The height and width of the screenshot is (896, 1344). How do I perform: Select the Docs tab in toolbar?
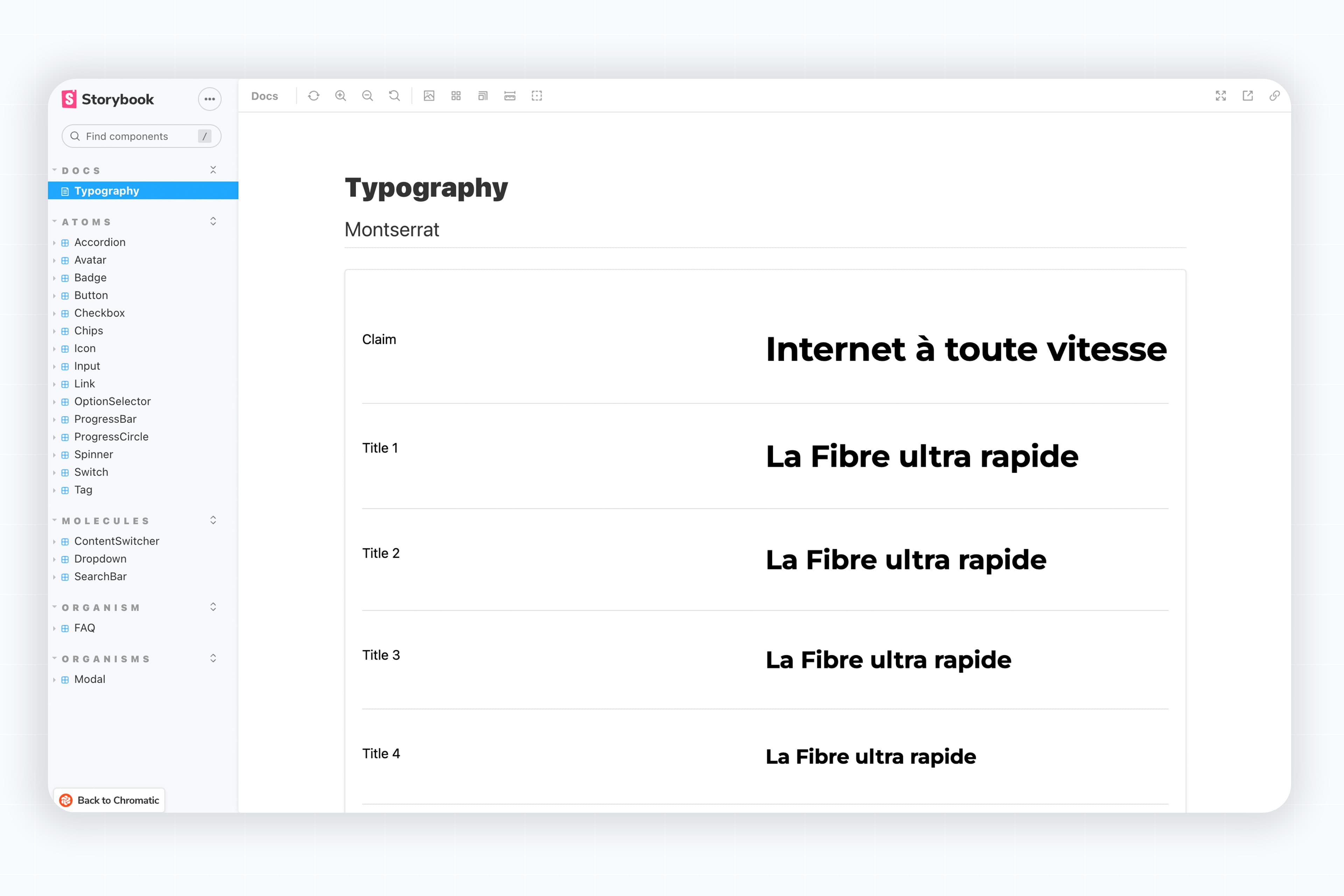point(265,96)
